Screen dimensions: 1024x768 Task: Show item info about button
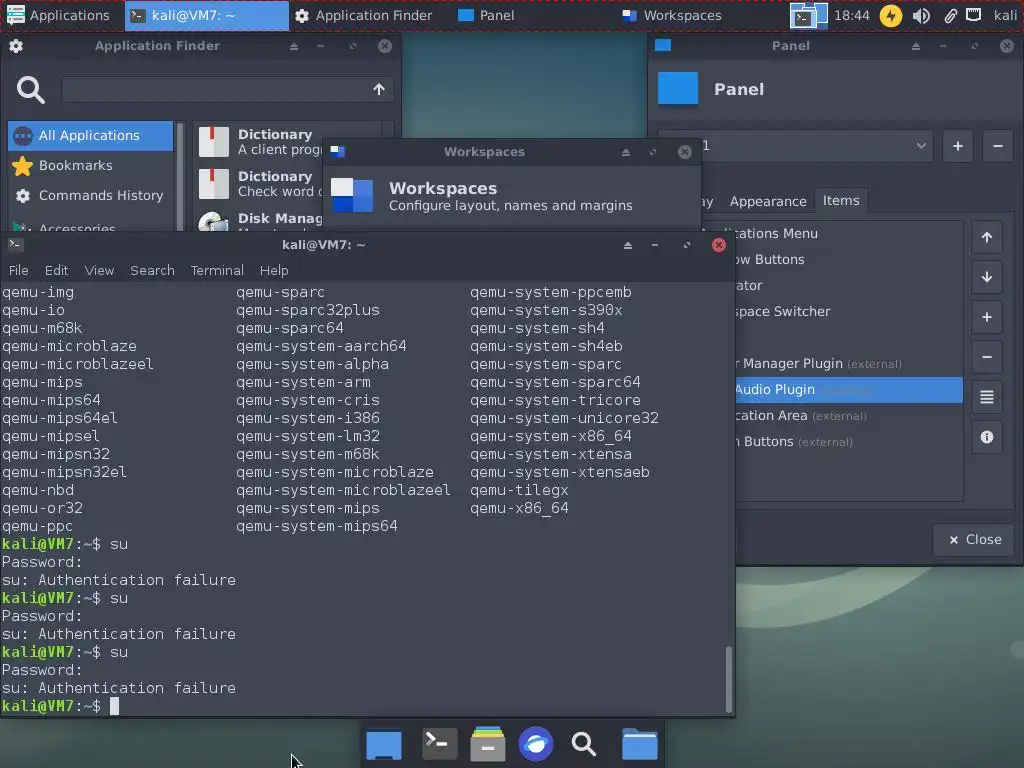click(987, 436)
